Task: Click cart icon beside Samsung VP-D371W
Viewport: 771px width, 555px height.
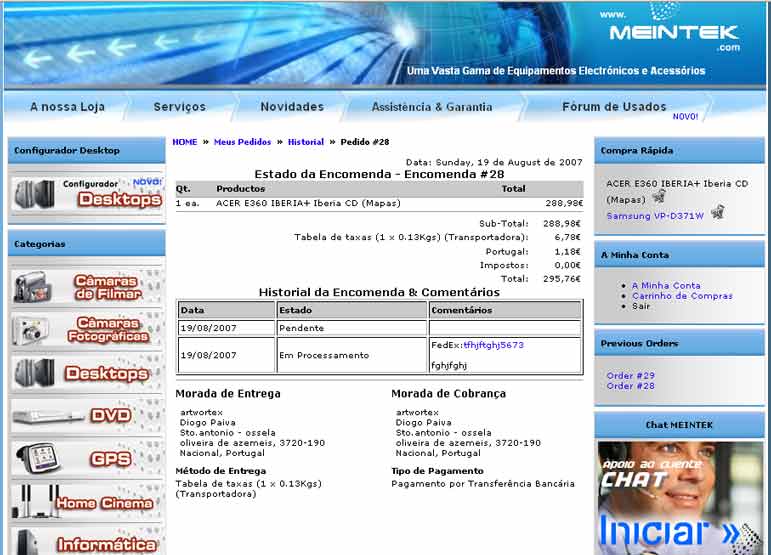Action: pos(717,212)
